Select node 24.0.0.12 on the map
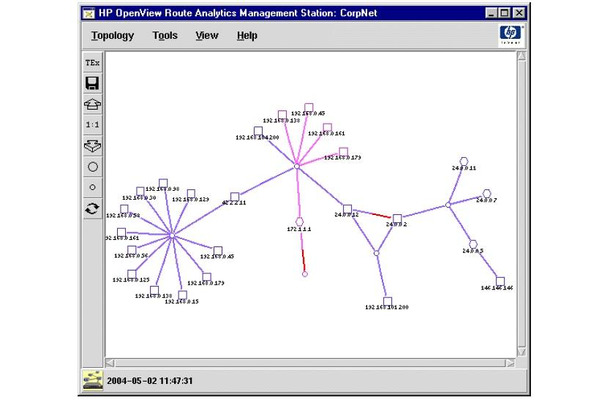Screen dimensions: 610x400 click(347, 209)
